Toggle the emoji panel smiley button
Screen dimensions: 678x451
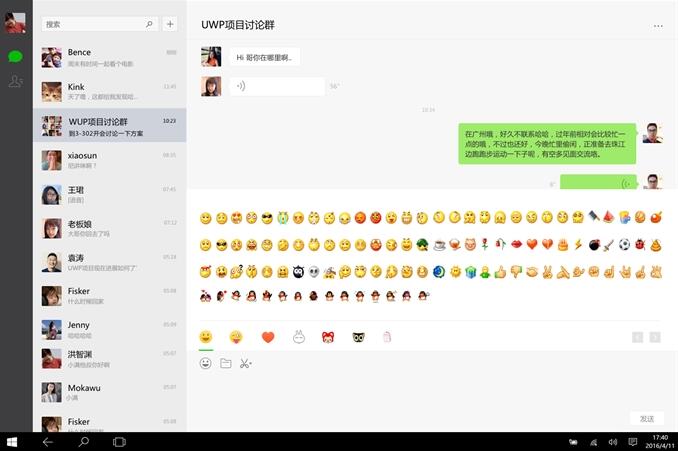point(206,363)
